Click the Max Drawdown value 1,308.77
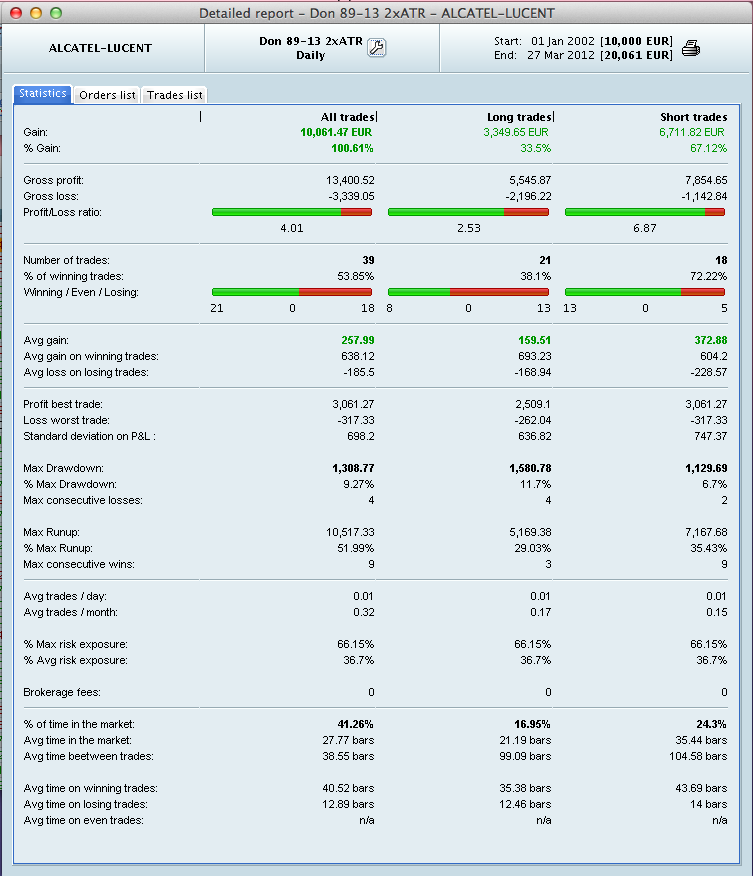 pos(354,468)
